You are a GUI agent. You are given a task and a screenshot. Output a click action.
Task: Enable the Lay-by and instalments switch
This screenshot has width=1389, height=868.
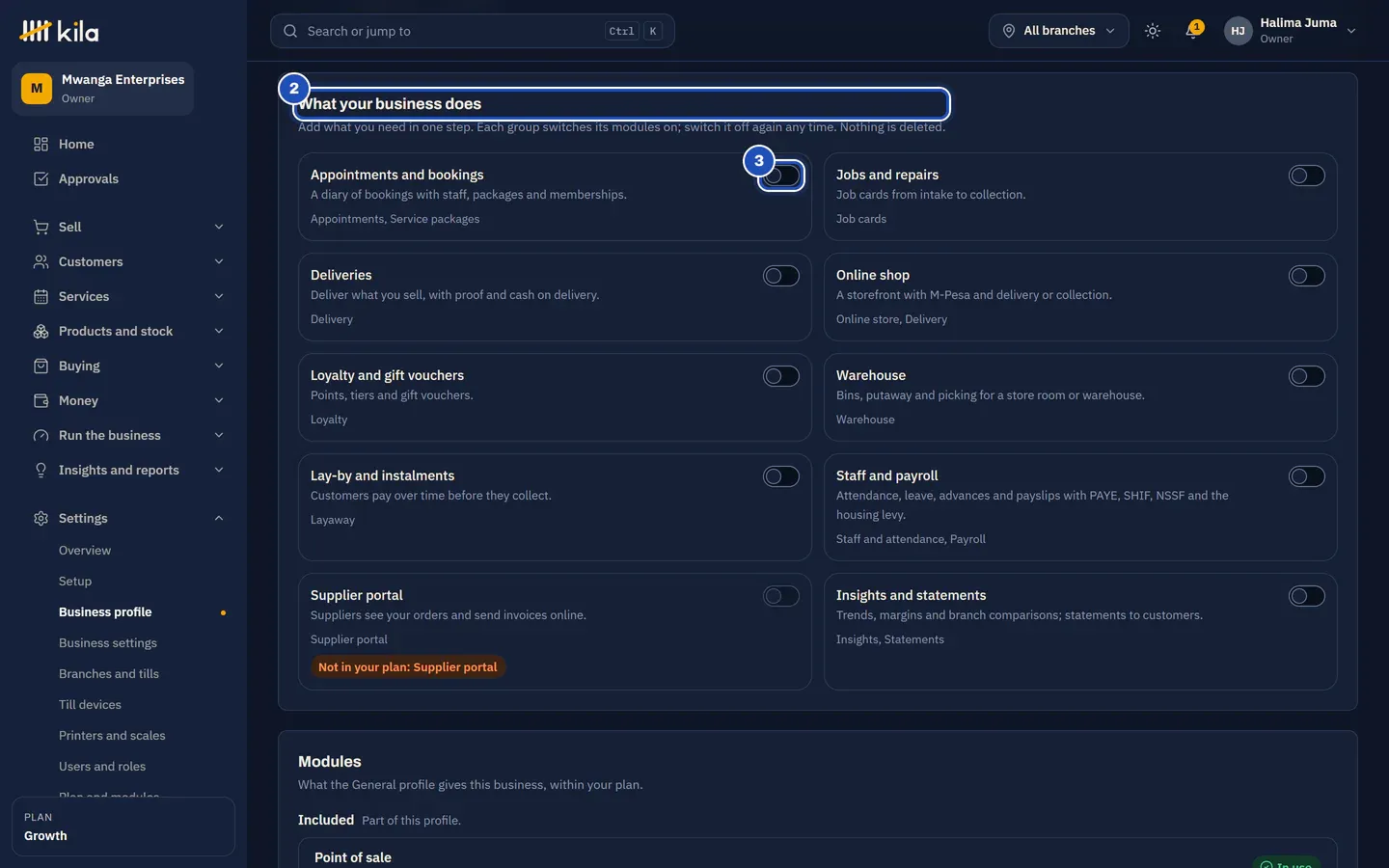coord(781,476)
